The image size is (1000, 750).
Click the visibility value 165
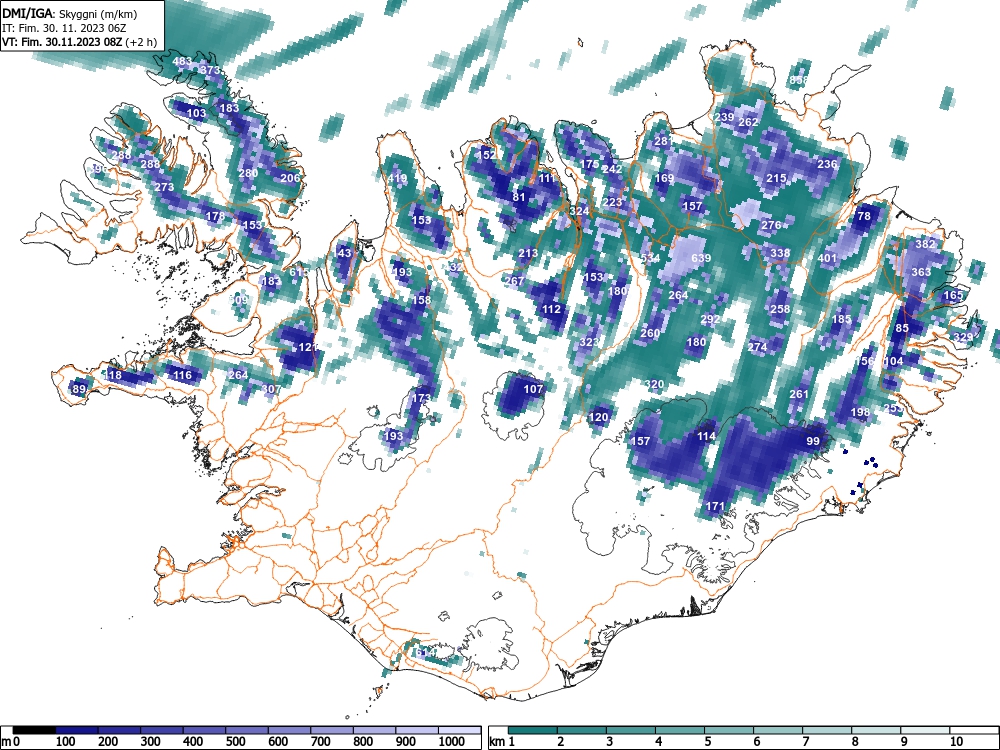953,295
